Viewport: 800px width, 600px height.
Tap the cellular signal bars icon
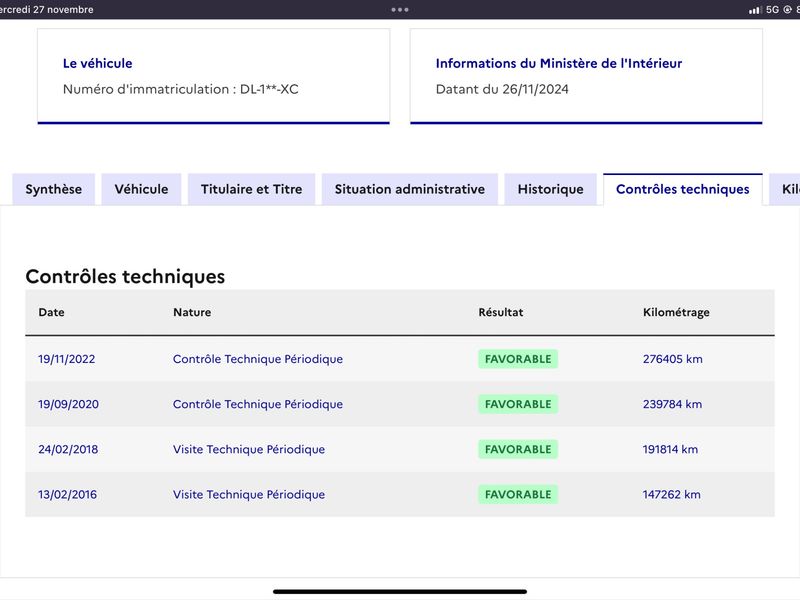tap(755, 10)
